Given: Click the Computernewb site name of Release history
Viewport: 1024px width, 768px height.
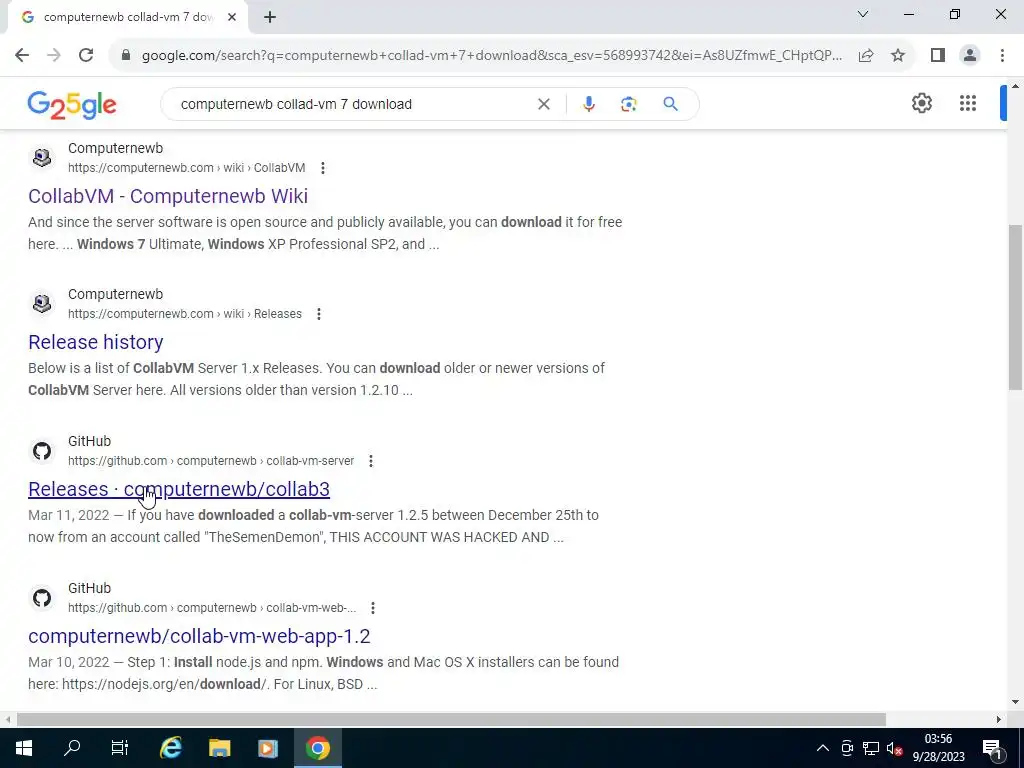Looking at the screenshot, I should 116,295.
